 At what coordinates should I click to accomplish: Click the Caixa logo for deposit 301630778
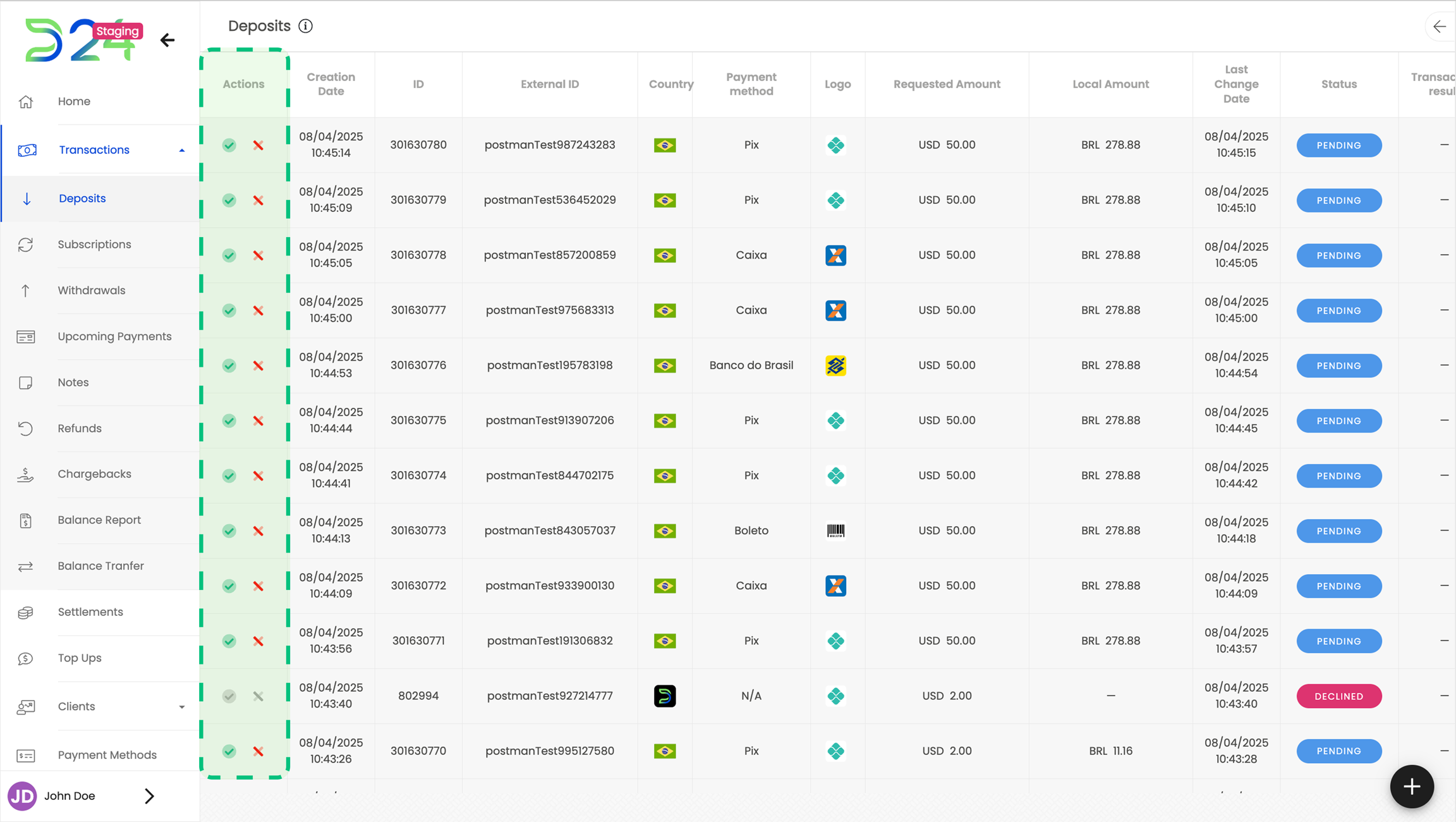(x=835, y=255)
